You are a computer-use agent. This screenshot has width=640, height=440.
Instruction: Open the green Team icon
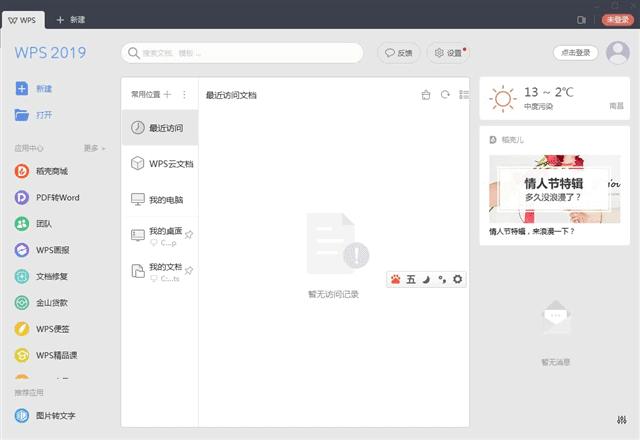point(22,224)
